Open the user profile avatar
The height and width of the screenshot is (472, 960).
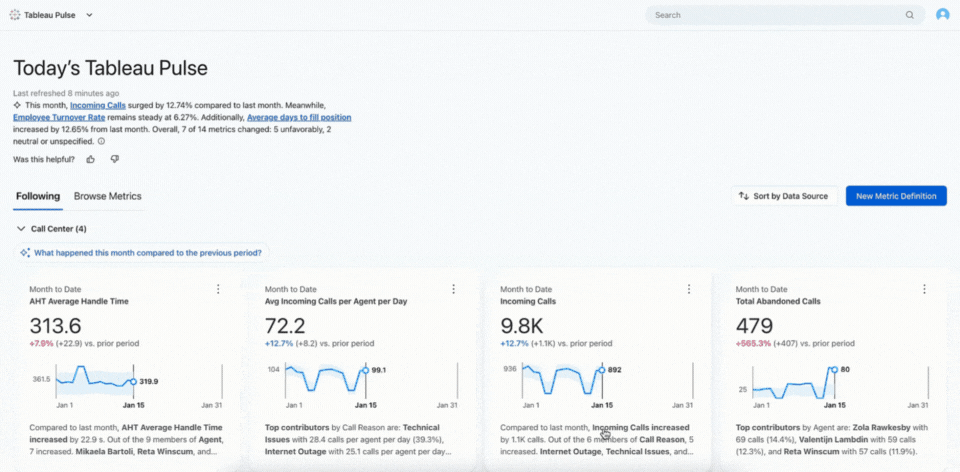[x=942, y=15]
